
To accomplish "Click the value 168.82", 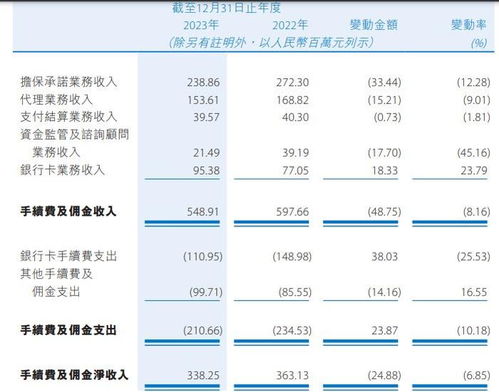I will click(292, 100).
